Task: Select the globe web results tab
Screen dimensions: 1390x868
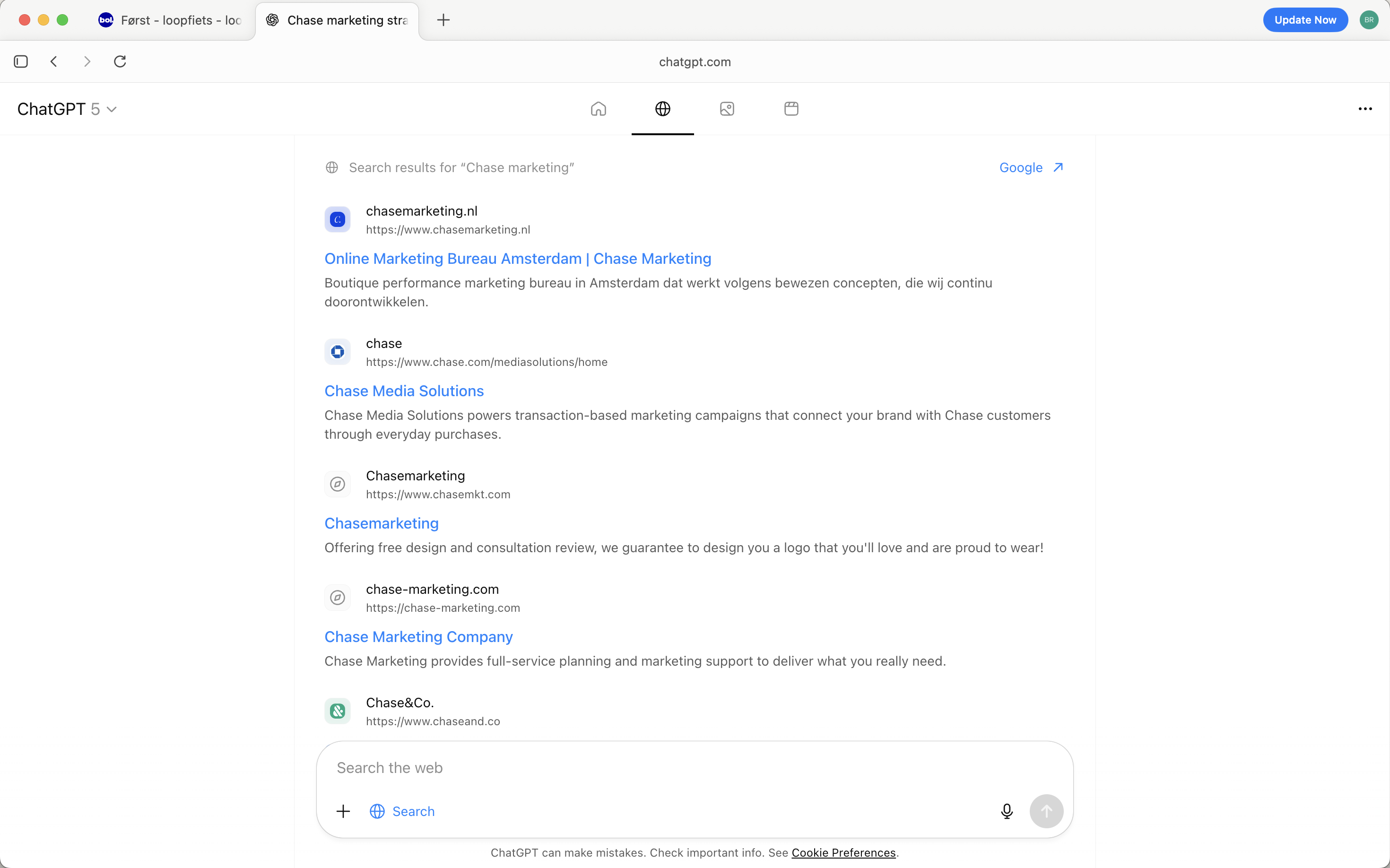Action: click(662, 109)
